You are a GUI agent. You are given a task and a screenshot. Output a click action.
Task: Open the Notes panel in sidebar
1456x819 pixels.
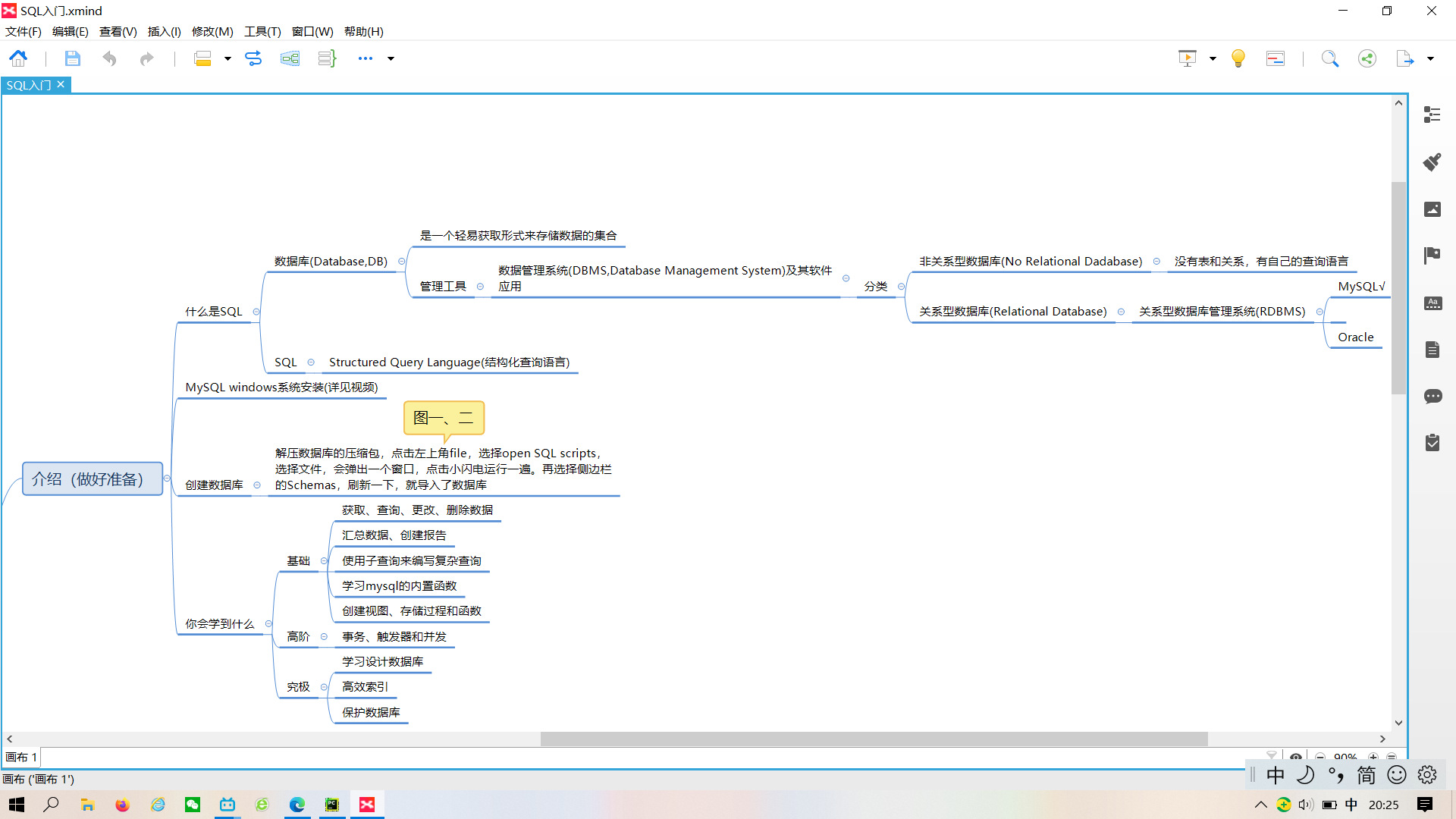[x=1432, y=350]
